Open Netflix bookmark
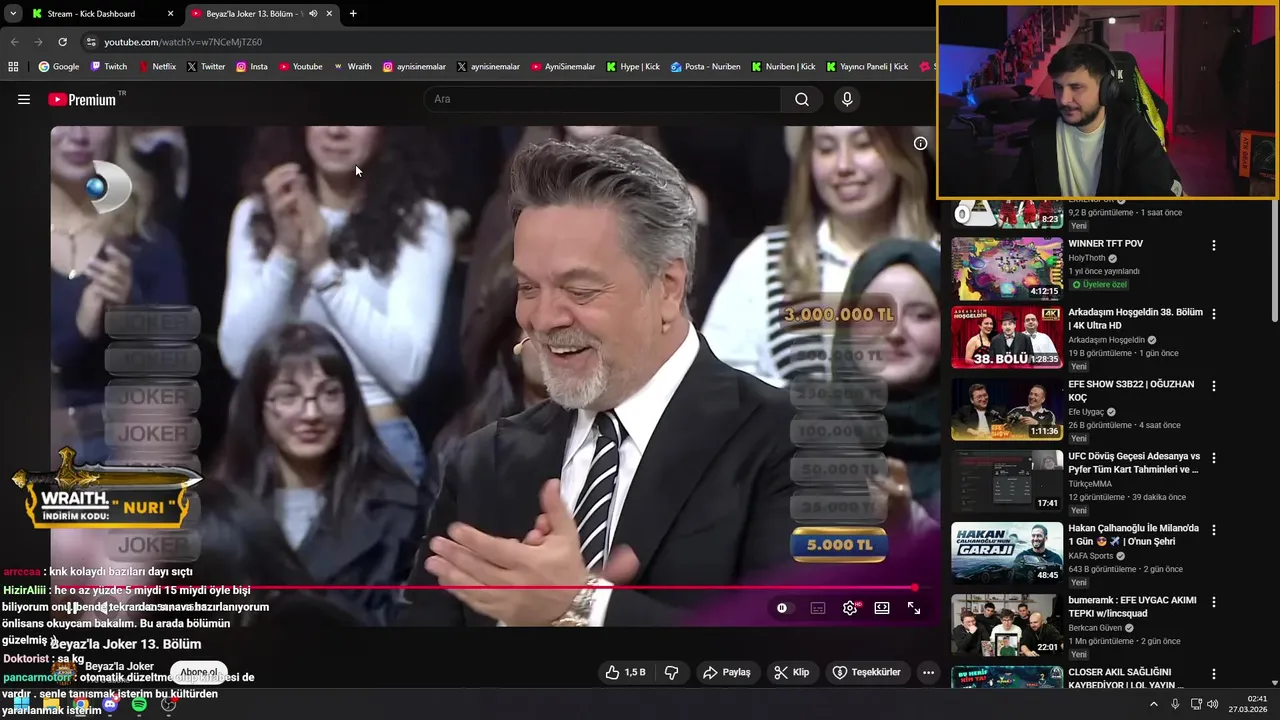The width and height of the screenshot is (1280, 720). [x=156, y=67]
